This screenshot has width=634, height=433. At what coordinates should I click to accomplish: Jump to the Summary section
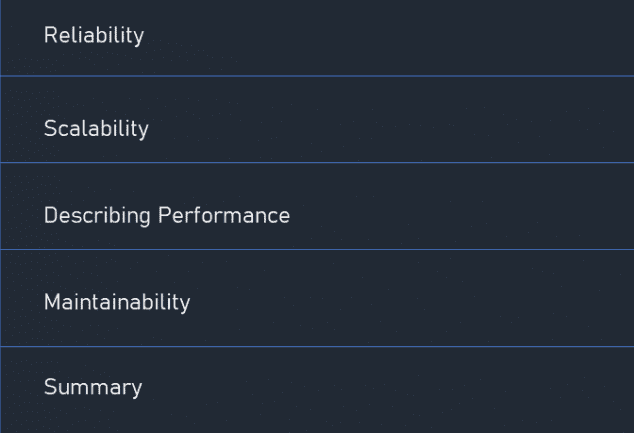[317, 390]
